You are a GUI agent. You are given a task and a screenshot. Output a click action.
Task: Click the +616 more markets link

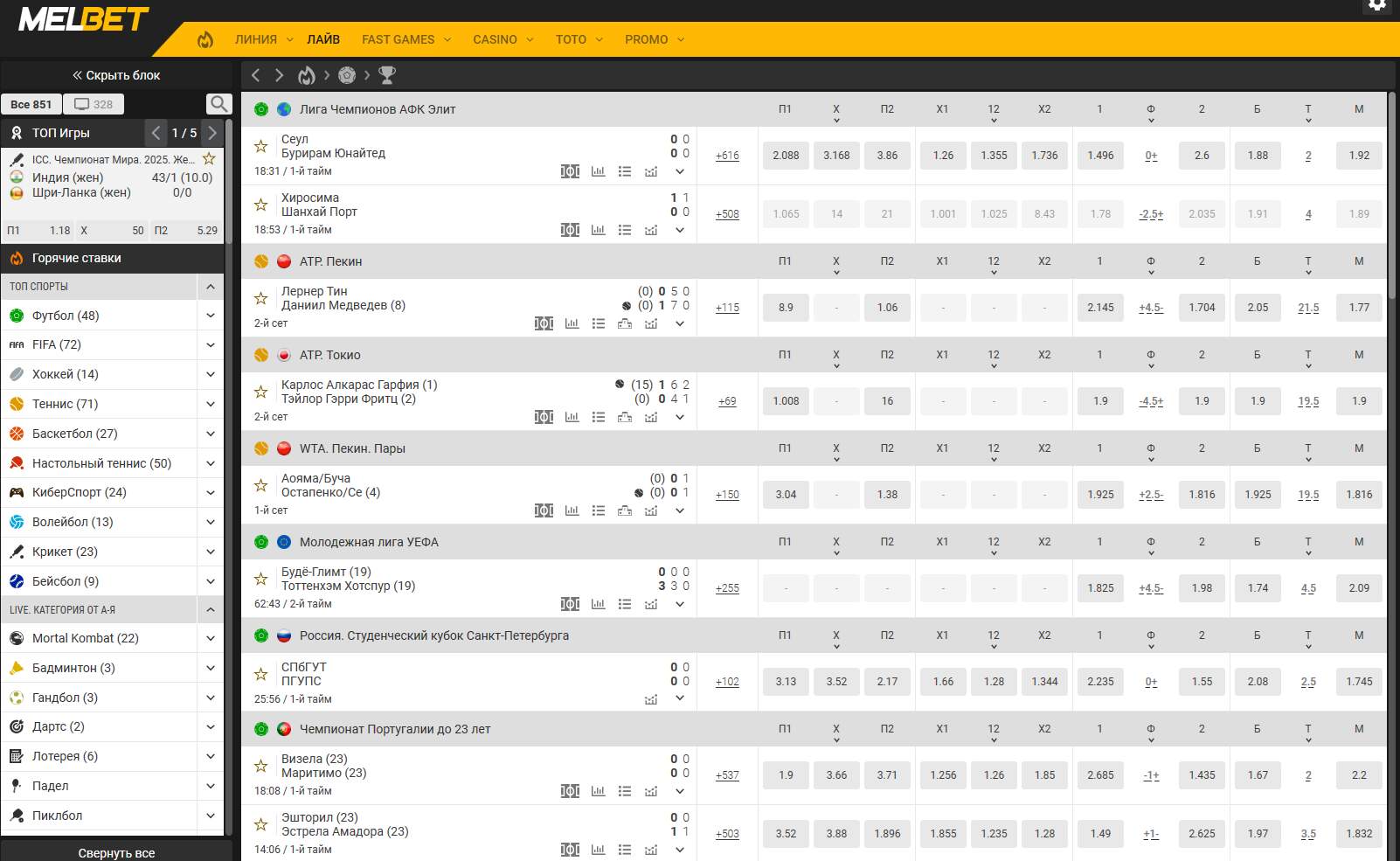click(x=727, y=156)
